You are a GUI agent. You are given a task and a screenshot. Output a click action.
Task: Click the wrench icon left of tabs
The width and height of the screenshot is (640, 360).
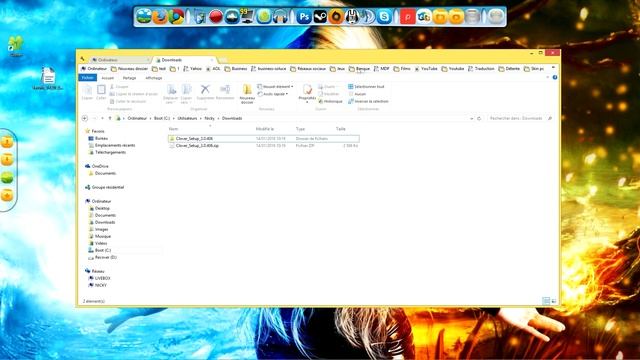click(x=82, y=60)
